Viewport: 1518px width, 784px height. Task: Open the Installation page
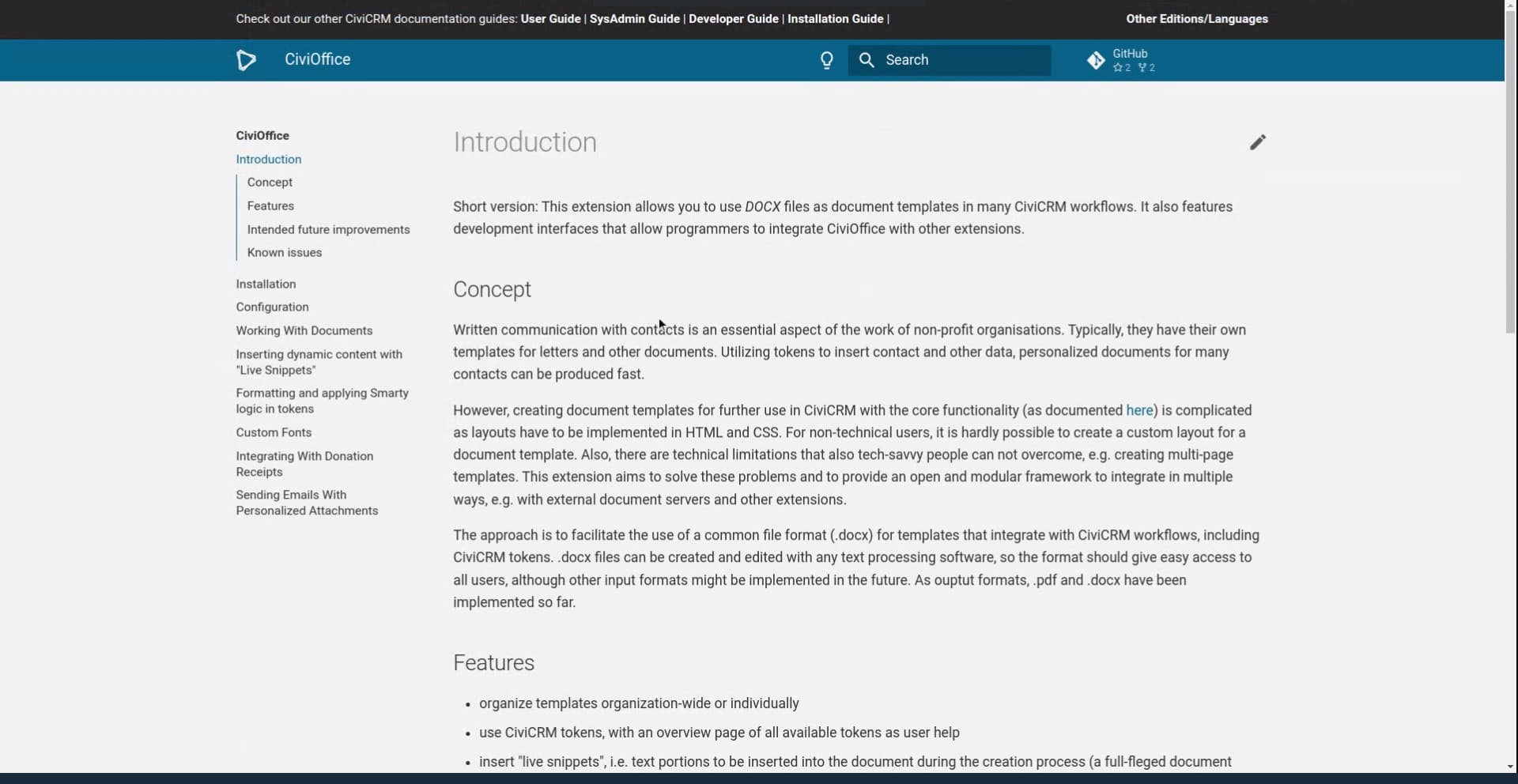click(266, 284)
